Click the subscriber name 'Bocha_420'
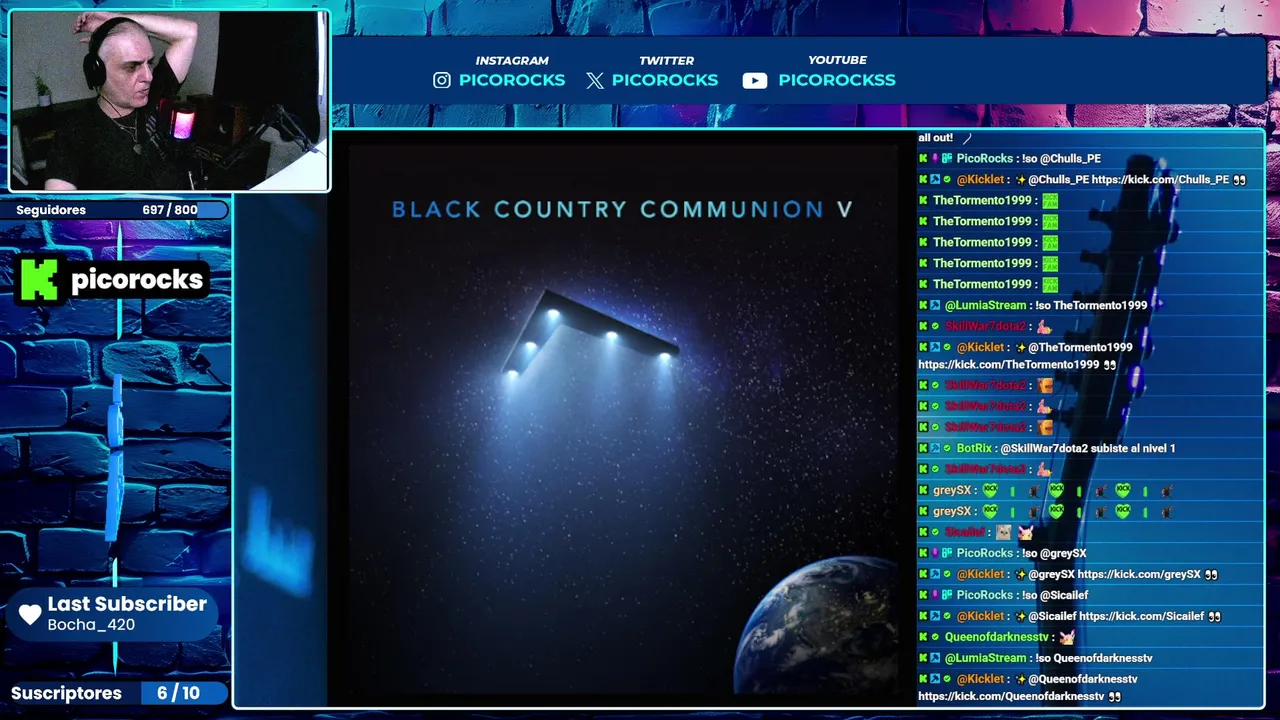Viewport: 1280px width, 720px height. click(x=91, y=625)
